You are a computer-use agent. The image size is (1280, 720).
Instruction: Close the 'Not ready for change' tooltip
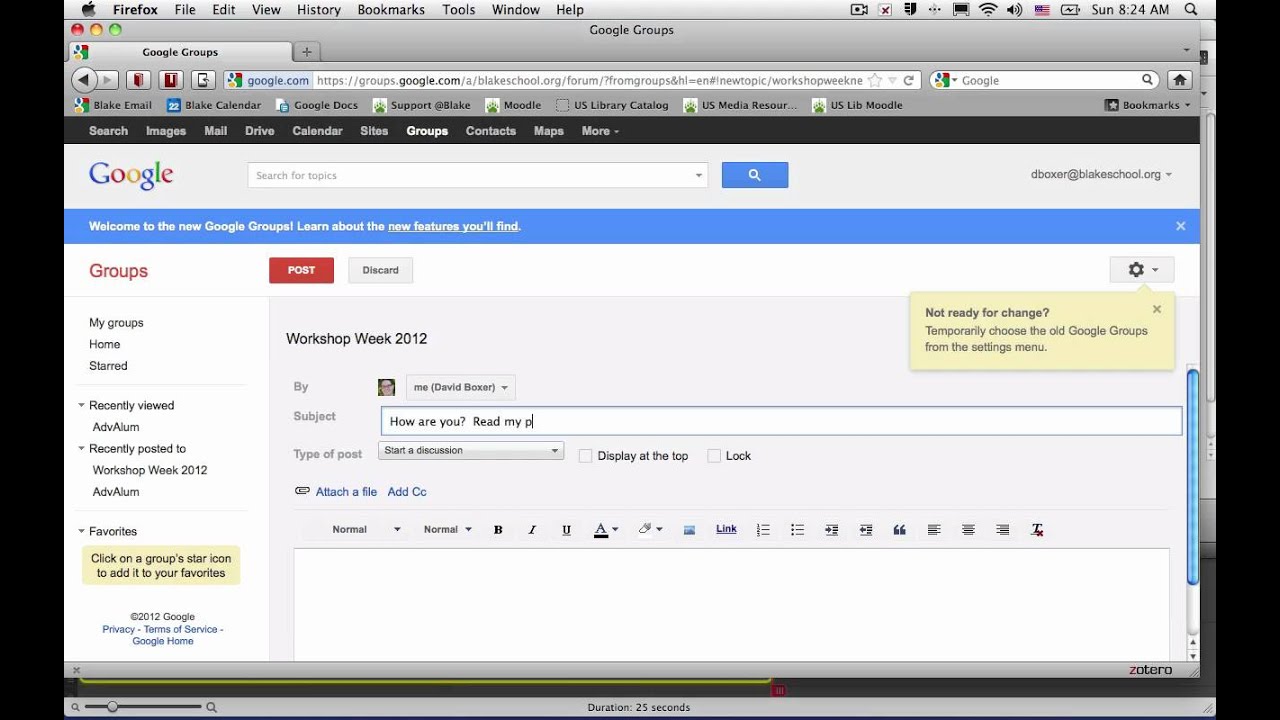coord(1157,309)
